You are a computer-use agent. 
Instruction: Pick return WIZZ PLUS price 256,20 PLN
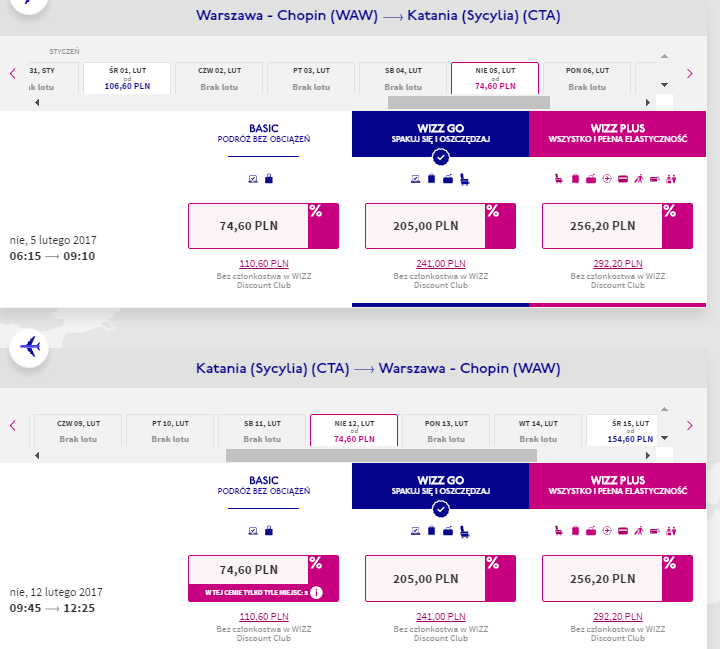pyautogui.click(x=618, y=578)
